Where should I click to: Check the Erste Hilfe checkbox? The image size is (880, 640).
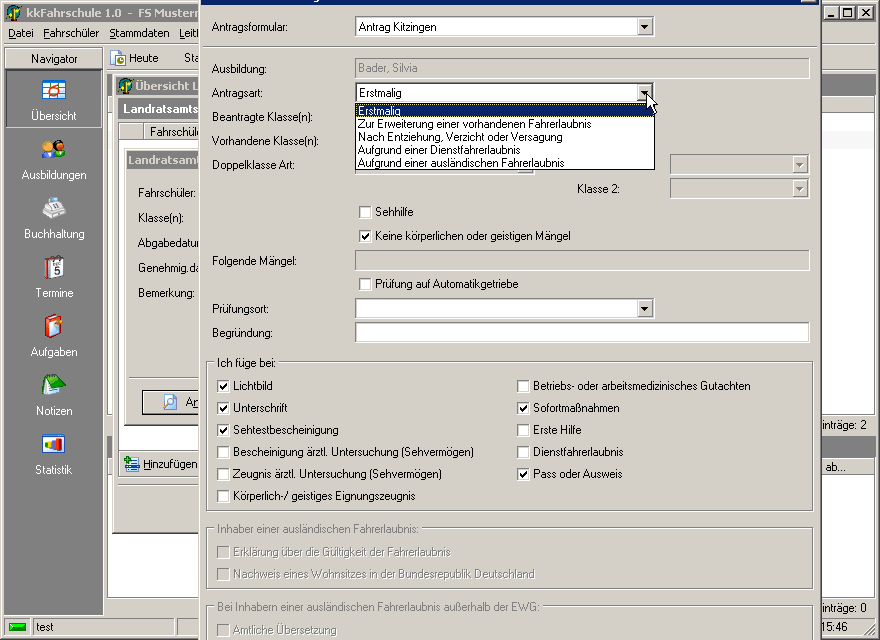(x=523, y=430)
